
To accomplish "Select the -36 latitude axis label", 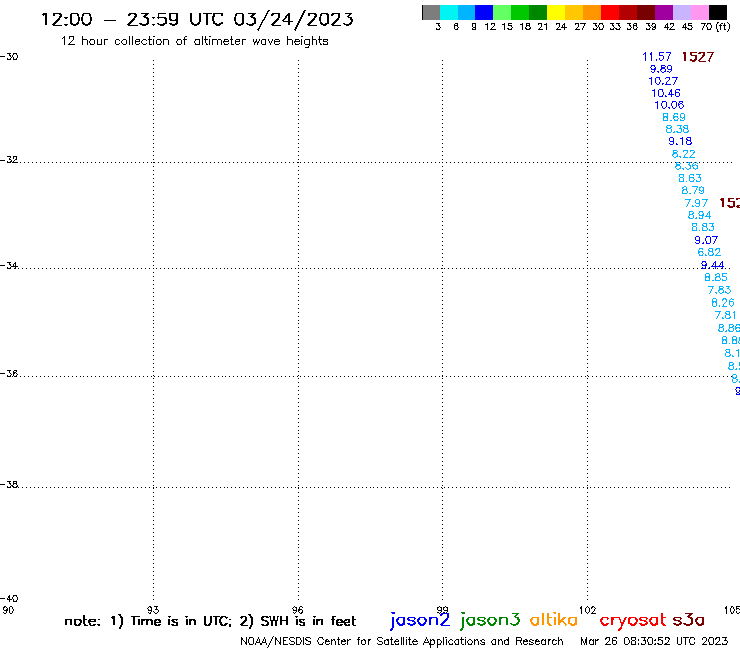I will point(9,373).
